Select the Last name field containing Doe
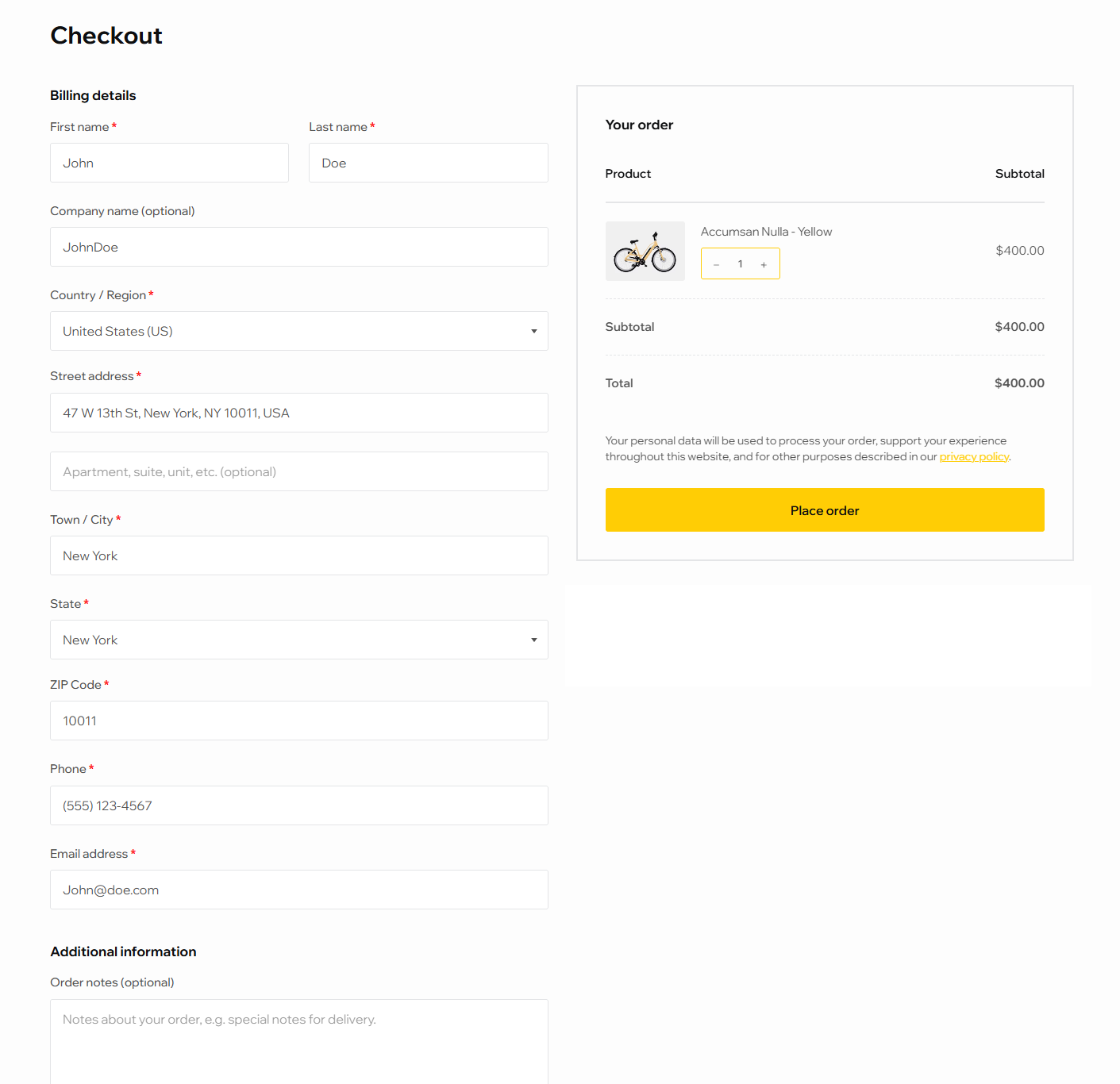The height and width of the screenshot is (1084, 1120). (x=428, y=163)
